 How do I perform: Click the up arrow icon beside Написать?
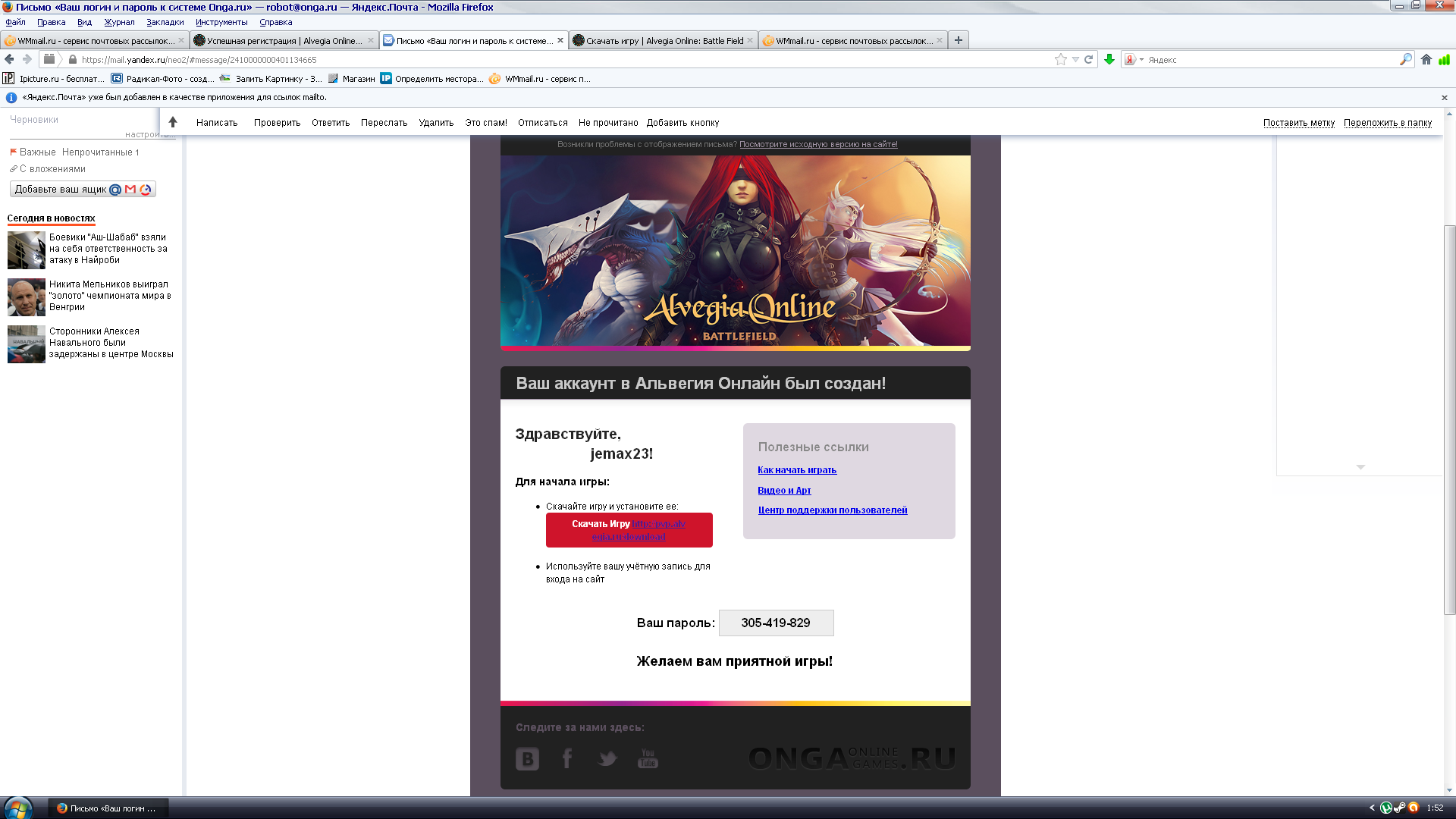coord(173,122)
